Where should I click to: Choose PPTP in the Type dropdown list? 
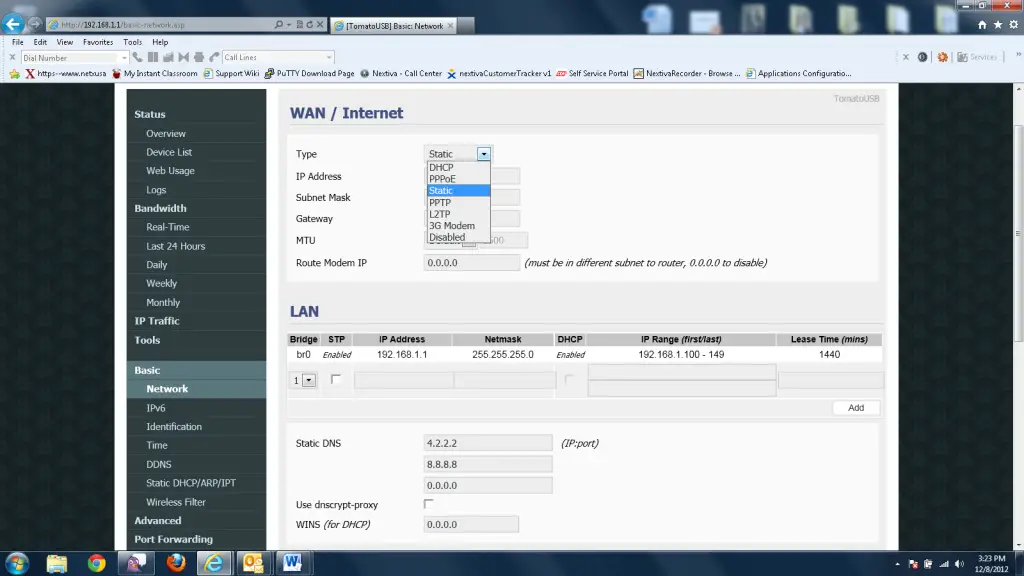point(458,202)
